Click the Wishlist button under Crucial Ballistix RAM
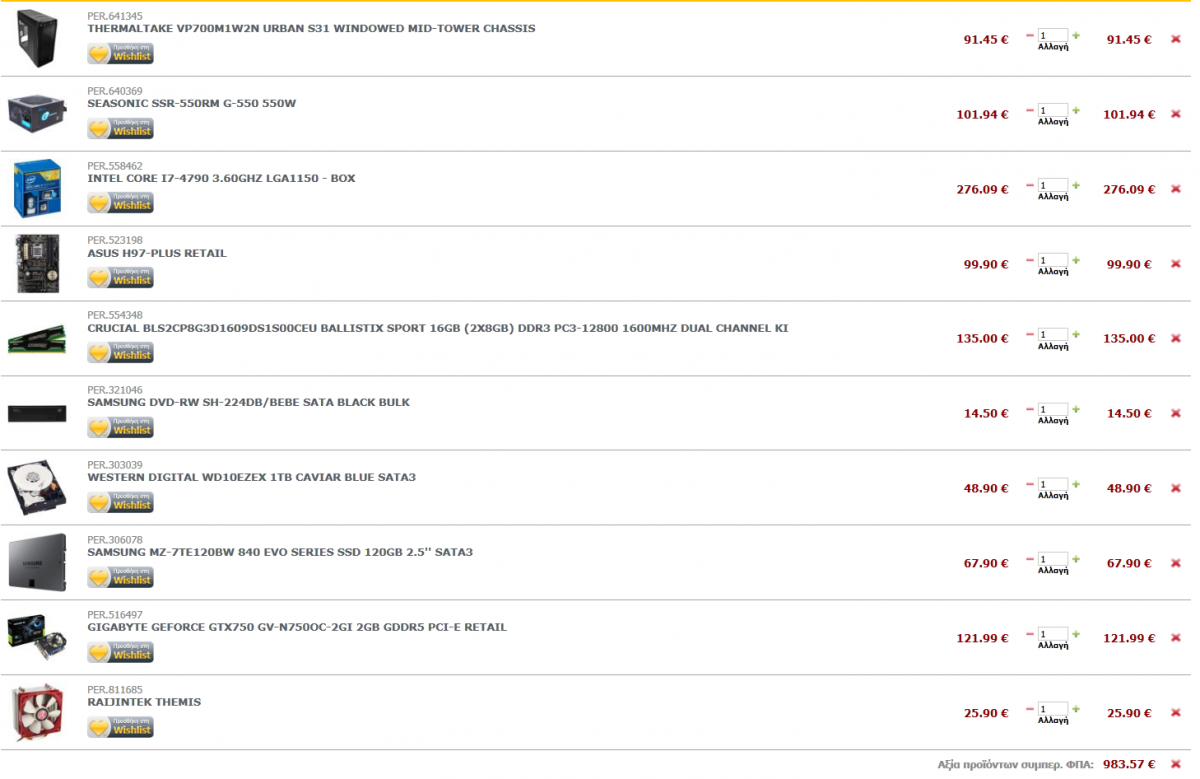This screenshot has height=779, width=1200. click(121, 352)
